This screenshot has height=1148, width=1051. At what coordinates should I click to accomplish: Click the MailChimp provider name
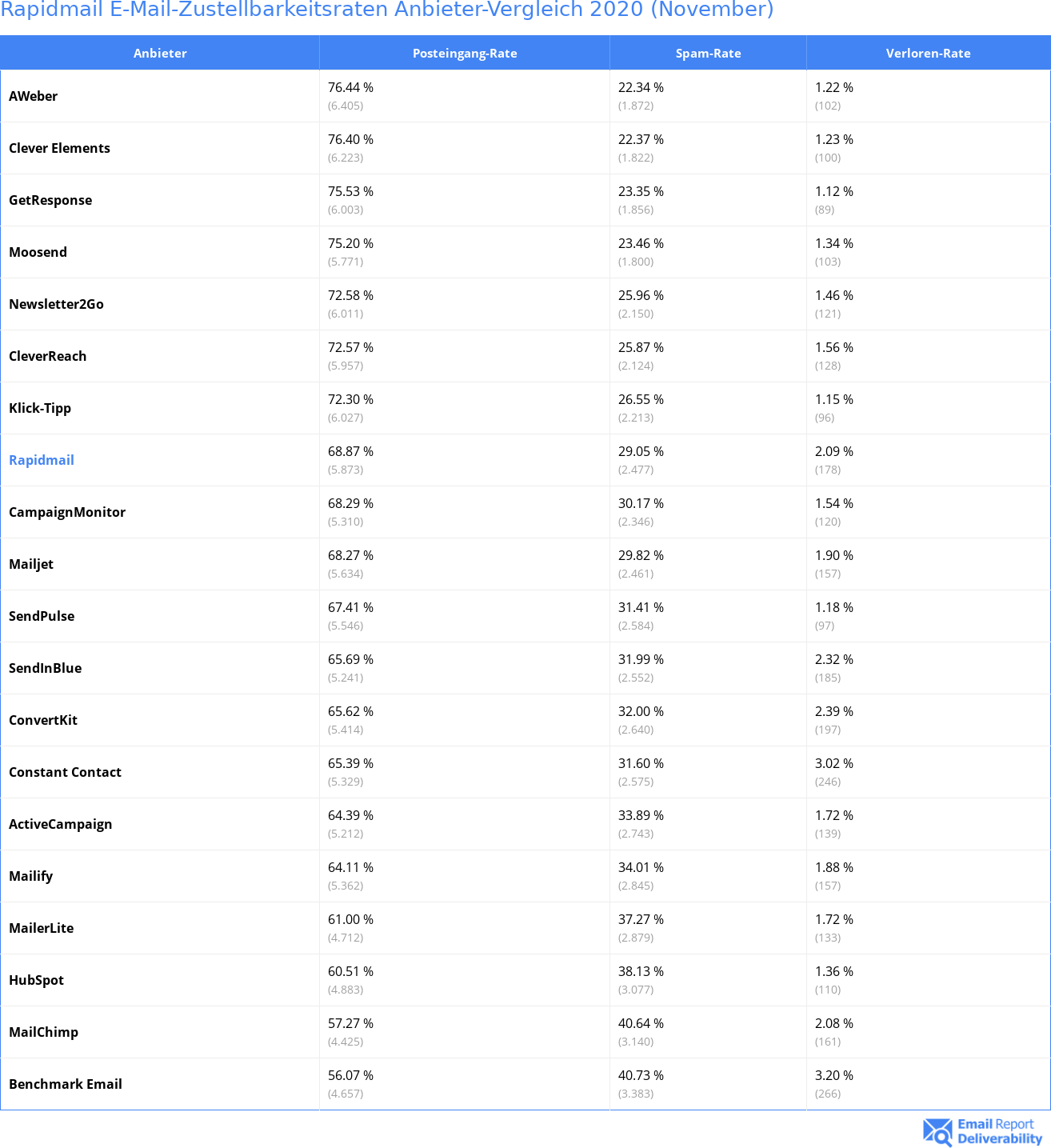tap(44, 1032)
